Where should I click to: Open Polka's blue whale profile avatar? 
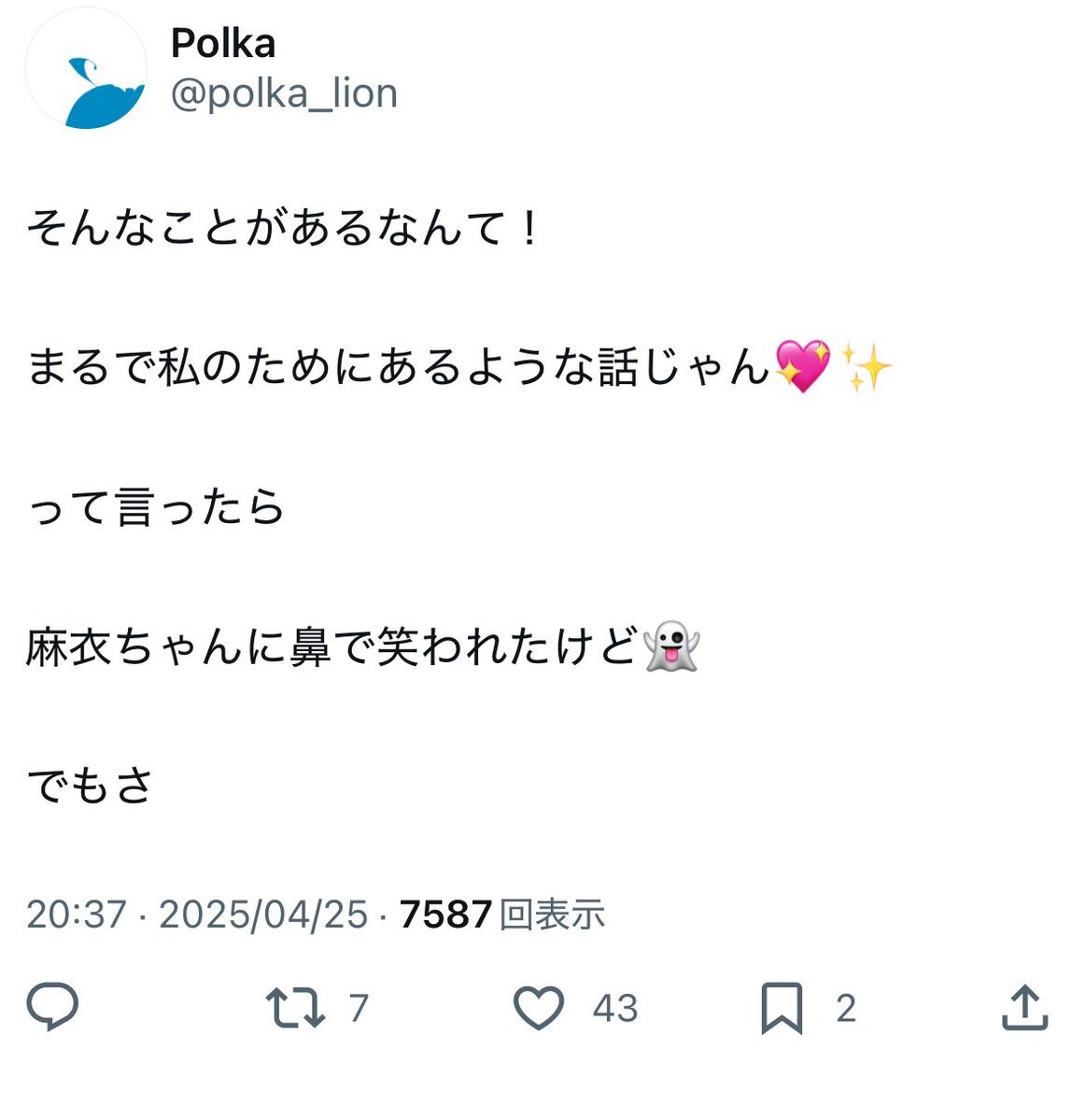[x=86, y=70]
